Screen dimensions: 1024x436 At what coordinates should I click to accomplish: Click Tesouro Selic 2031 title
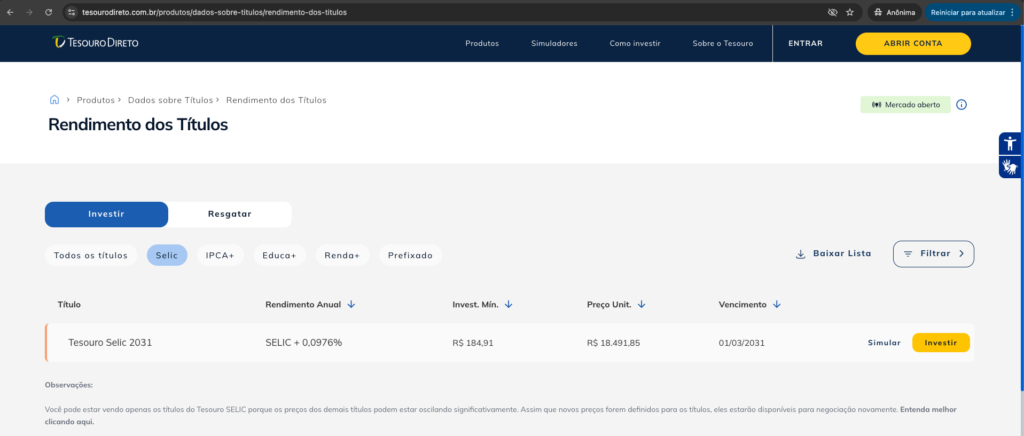tap(110, 342)
